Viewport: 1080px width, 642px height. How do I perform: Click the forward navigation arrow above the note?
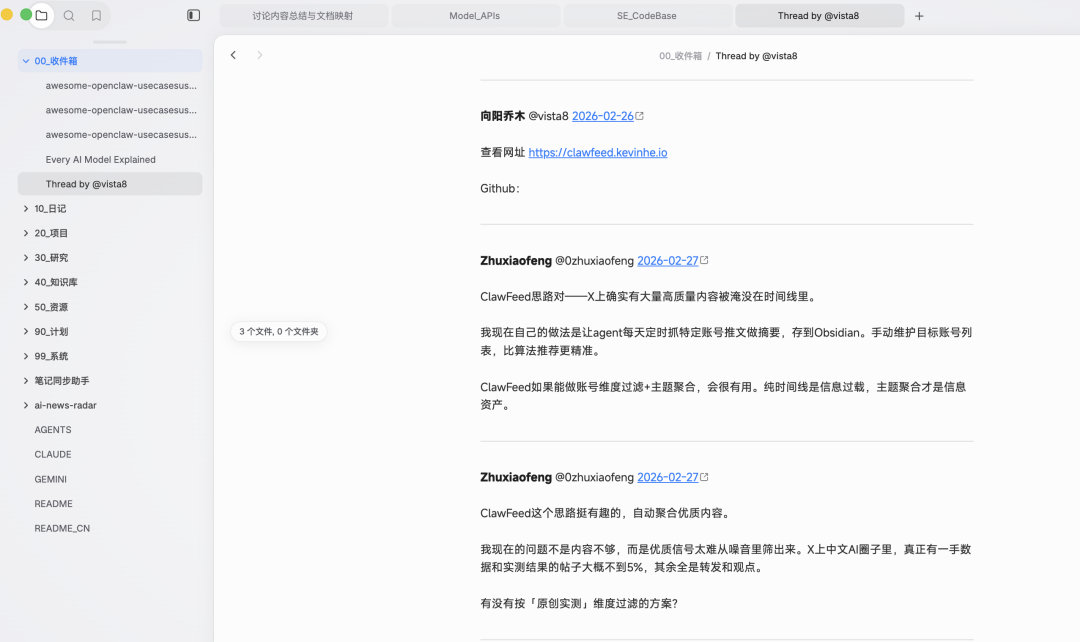click(259, 55)
